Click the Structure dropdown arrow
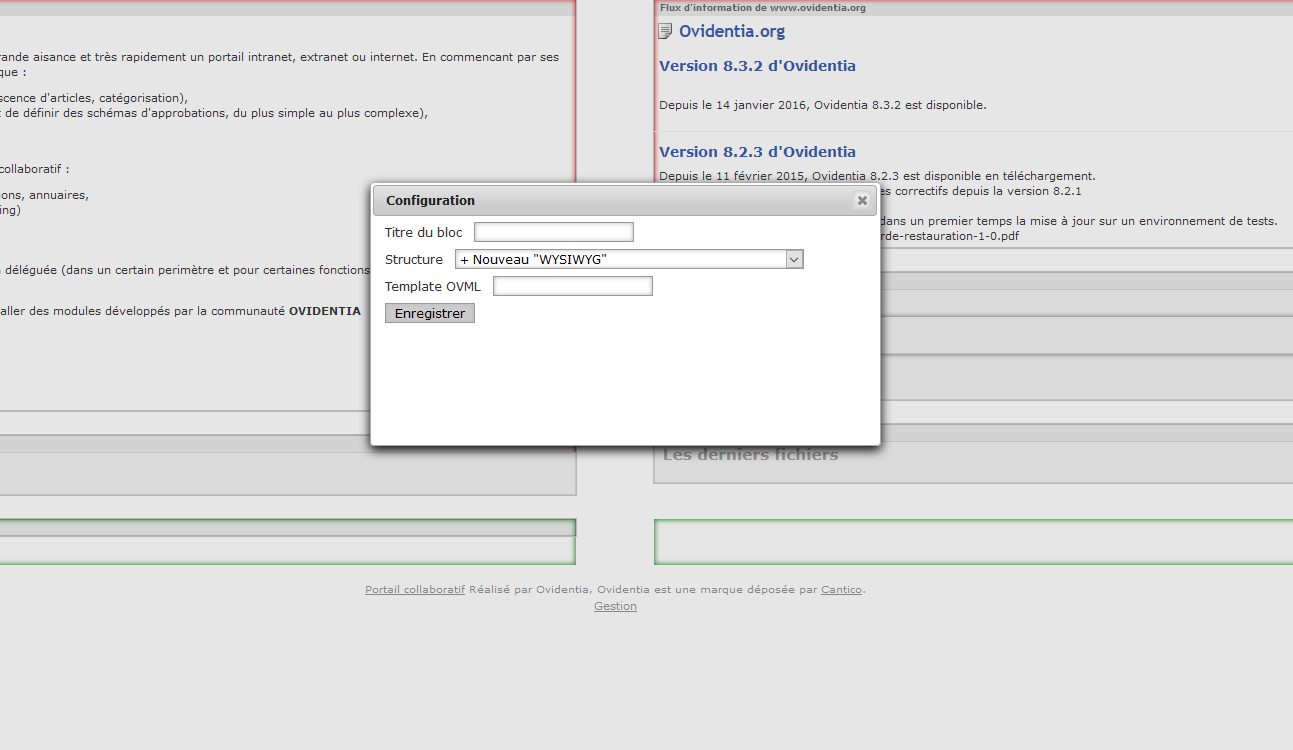 click(794, 260)
